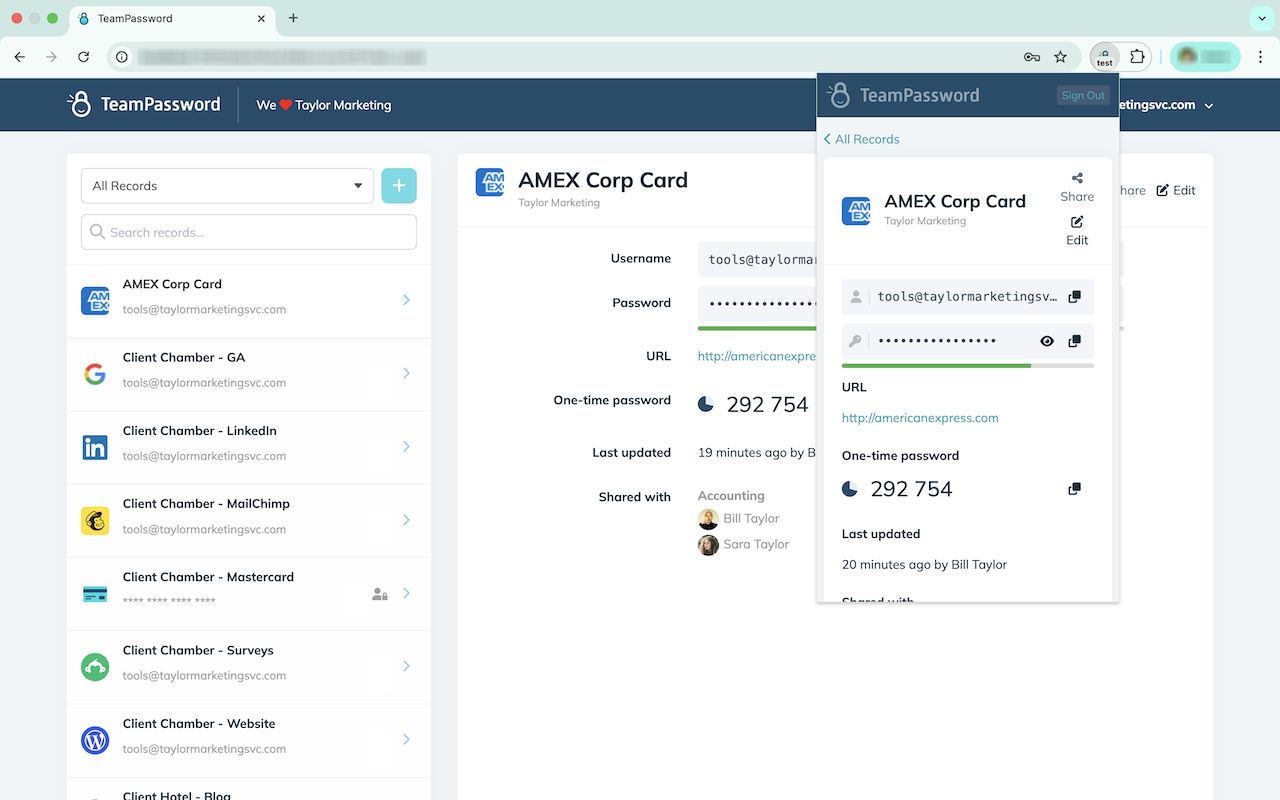This screenshot has width=1280, height=800.
Task: Click the site information icon in address bar
Action: point(122,57)
